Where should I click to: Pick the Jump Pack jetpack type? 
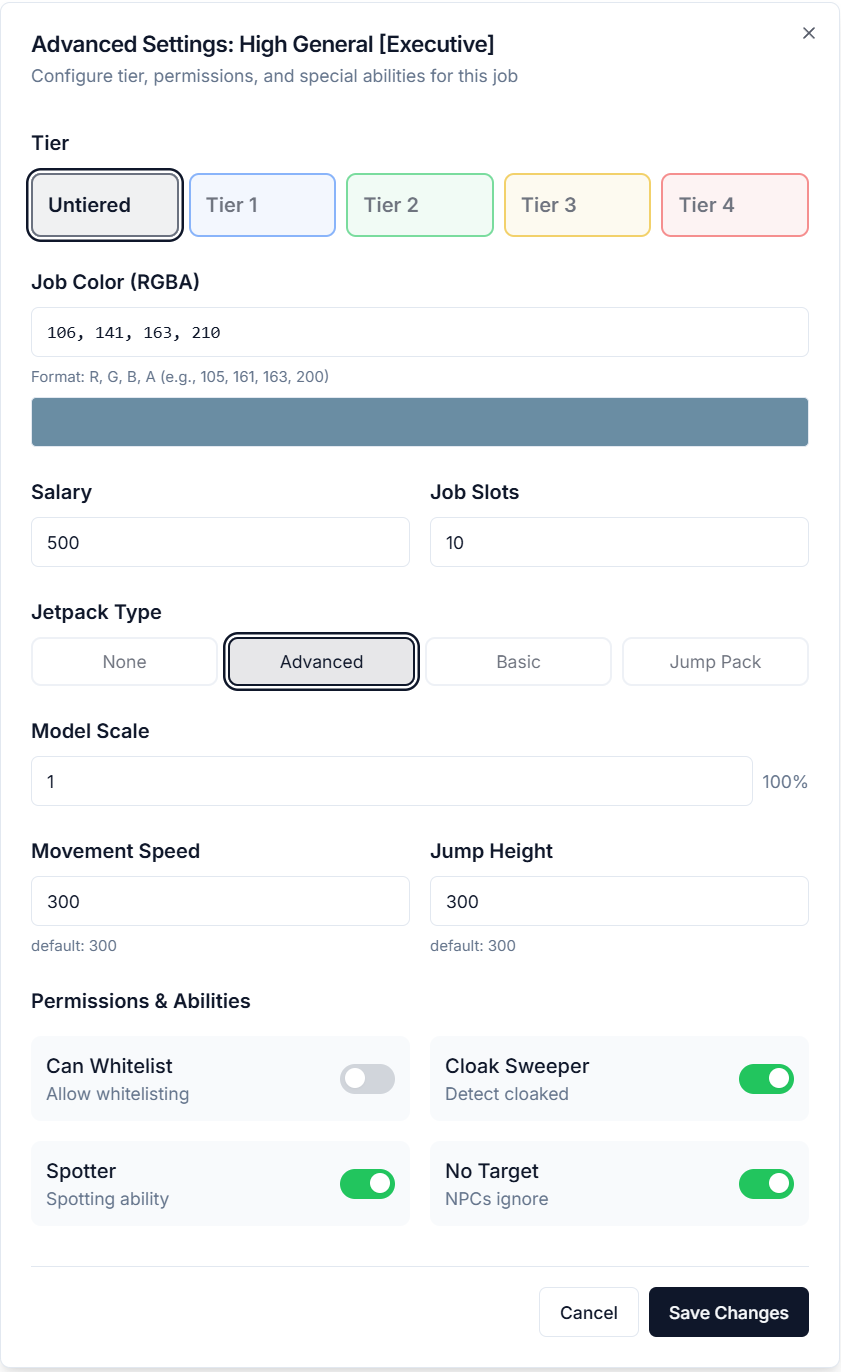pyautogui.click(x=715, y=662)
